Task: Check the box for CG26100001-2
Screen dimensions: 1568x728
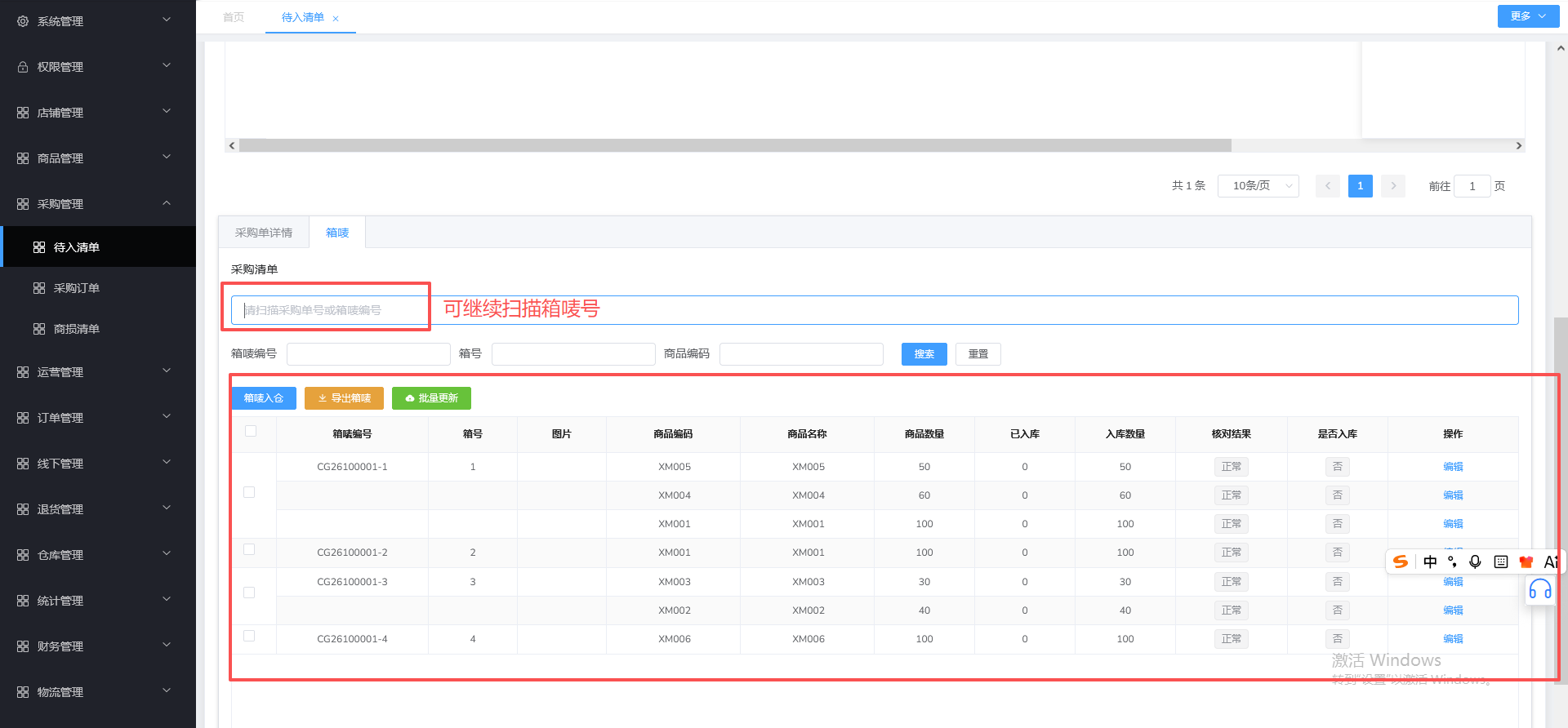Action: pyautogui.click(x=249, y=549)
